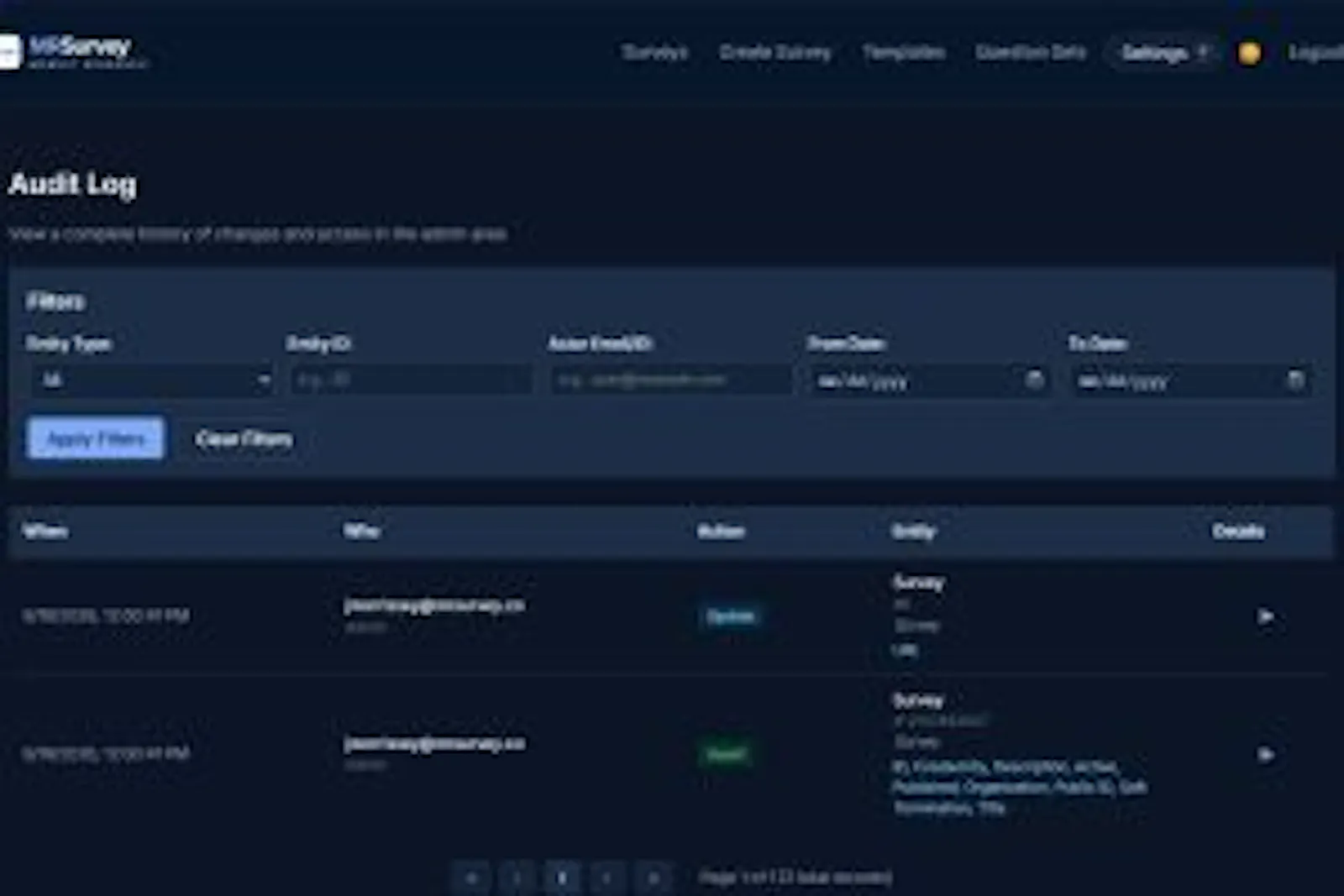Click the email in Update row

pyautogui.click(x=434, y=605)
